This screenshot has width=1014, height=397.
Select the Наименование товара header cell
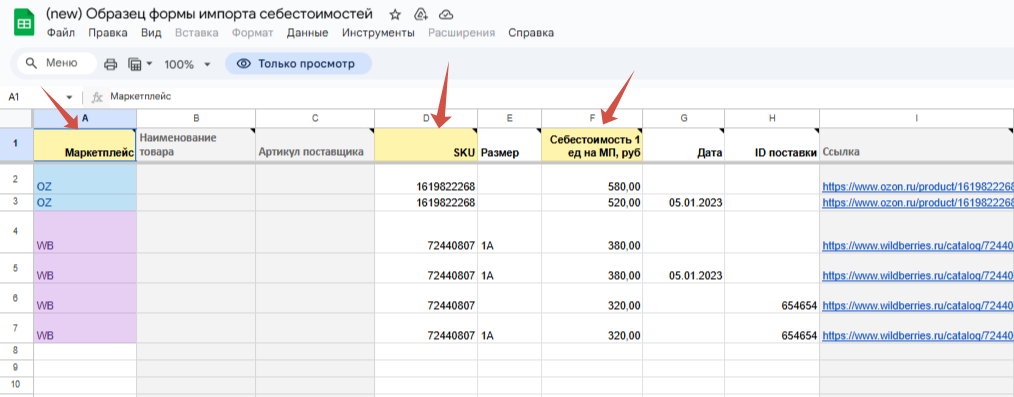click(x=196, y=144)
